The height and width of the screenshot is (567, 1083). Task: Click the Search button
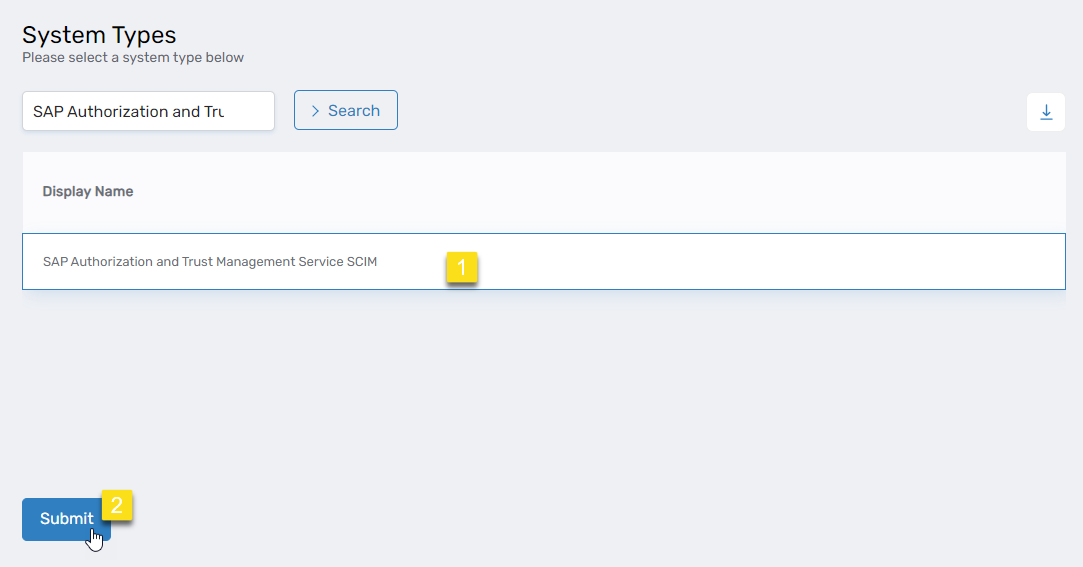345,111
